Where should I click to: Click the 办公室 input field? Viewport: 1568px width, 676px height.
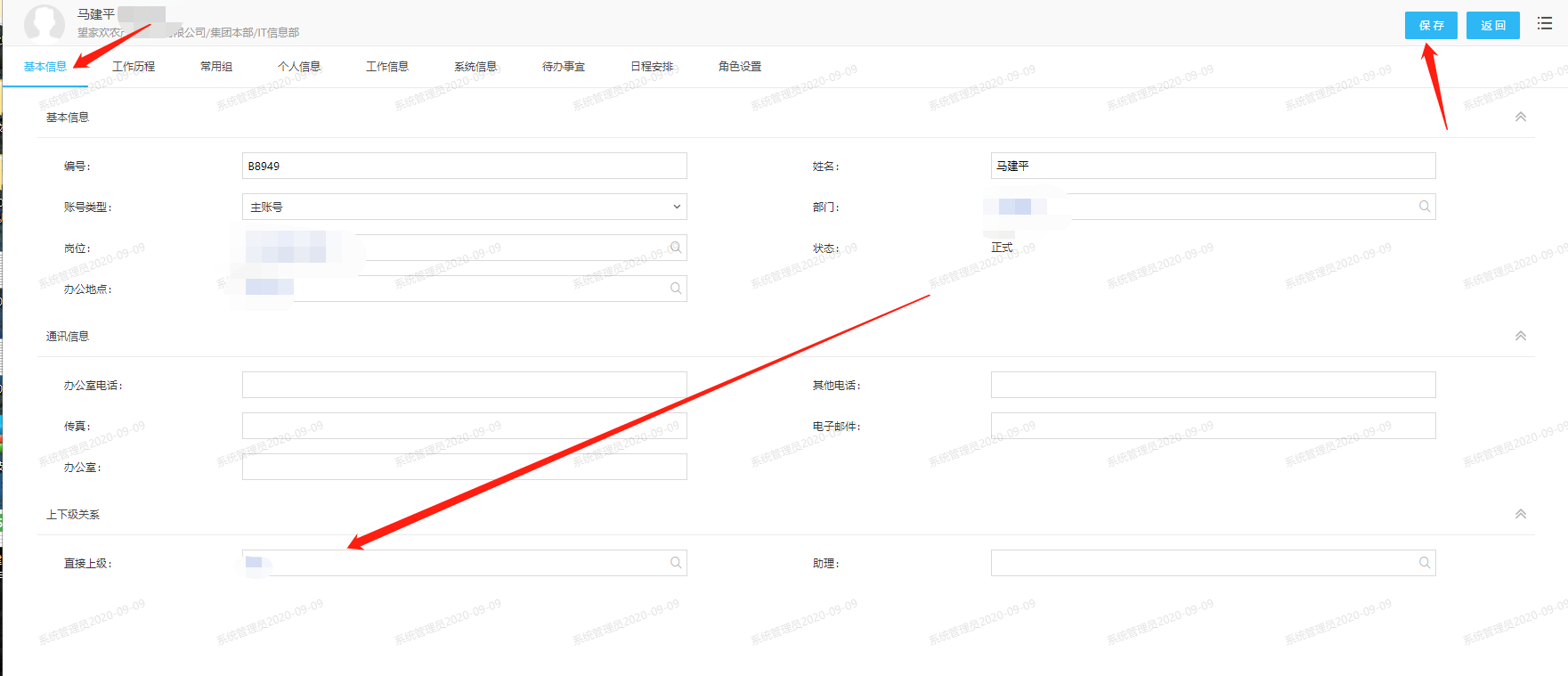click(465, 467)
